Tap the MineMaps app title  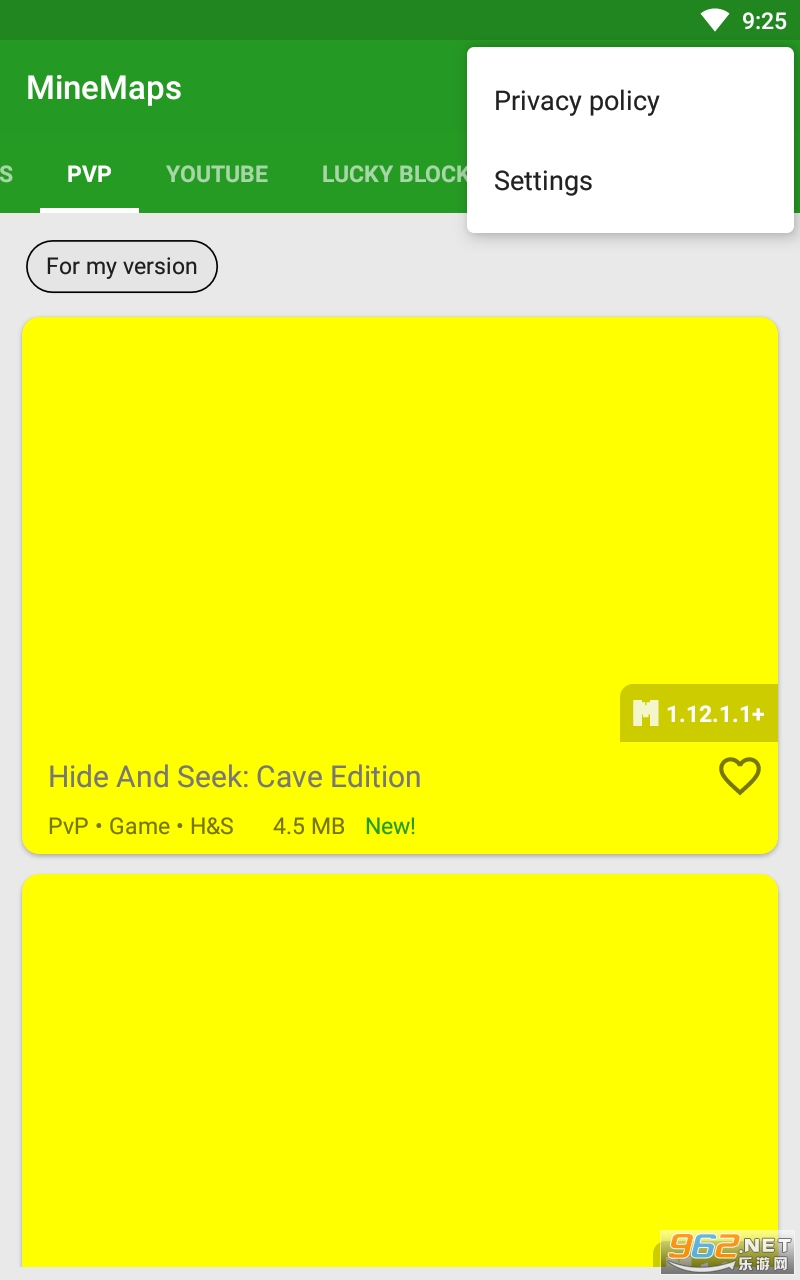tap(104, 88)
